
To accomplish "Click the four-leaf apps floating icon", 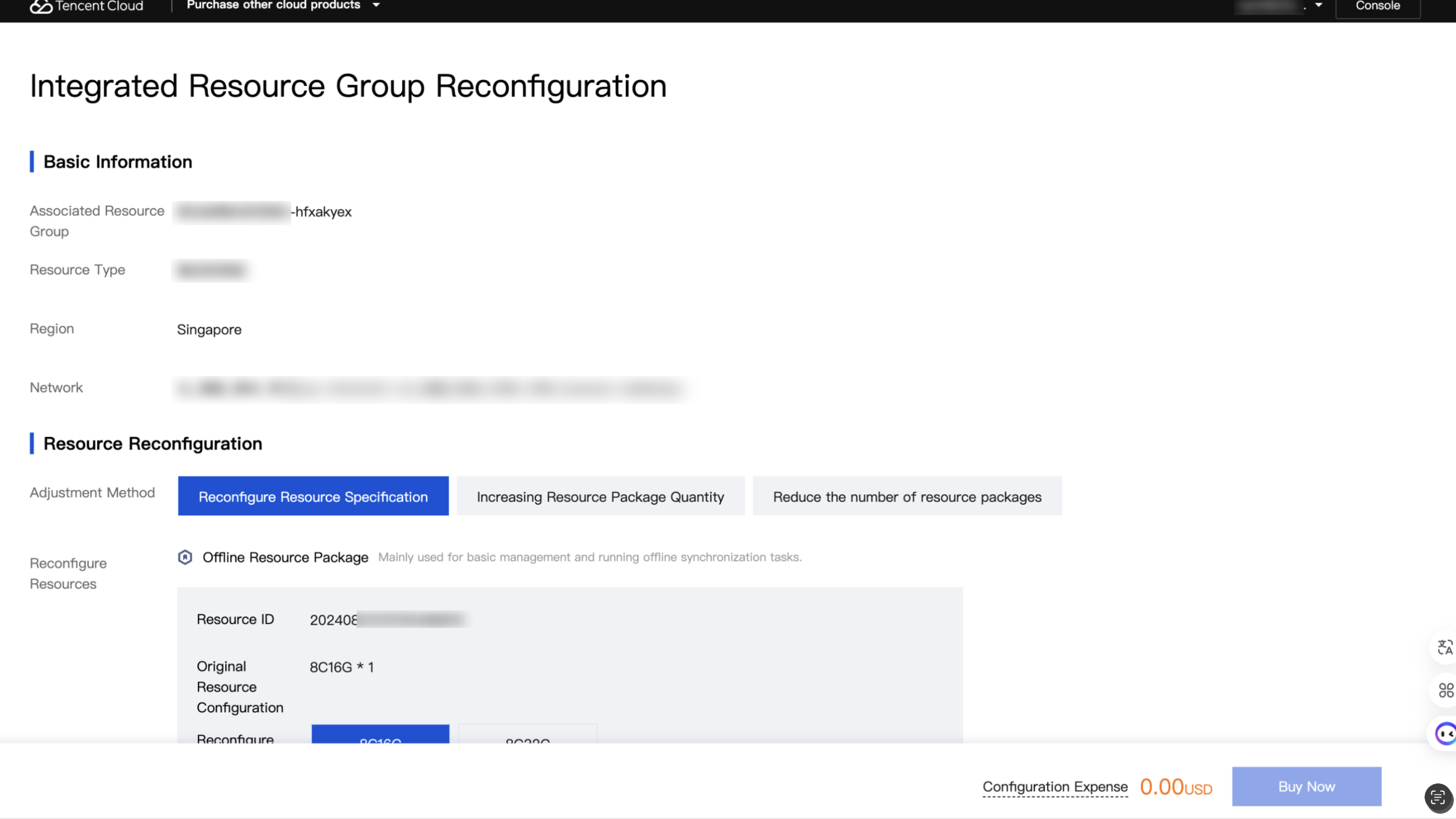I will point(1445,690).
